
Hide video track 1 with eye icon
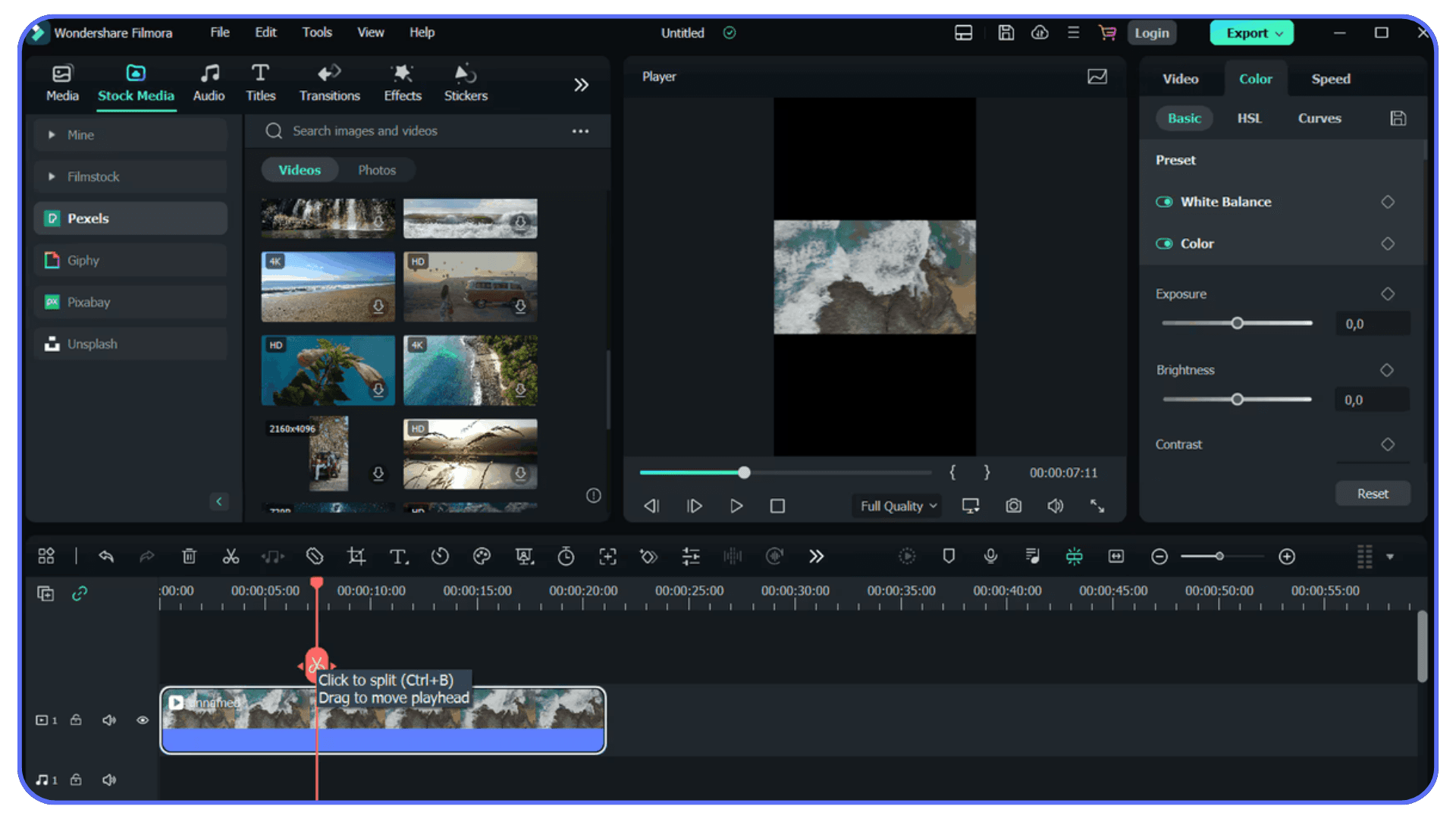143,720
